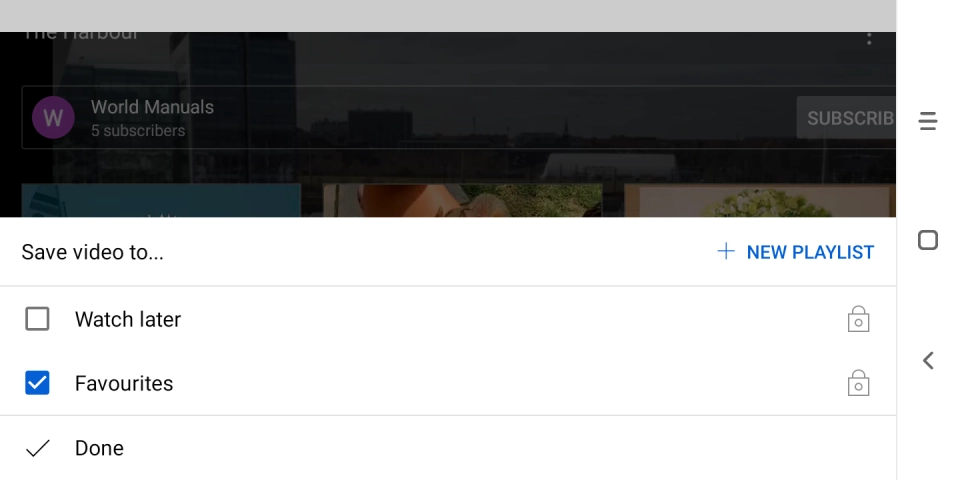Create a NEW PLAYLIST
Viewport: 960px width, 480px height.
[795, 252]
